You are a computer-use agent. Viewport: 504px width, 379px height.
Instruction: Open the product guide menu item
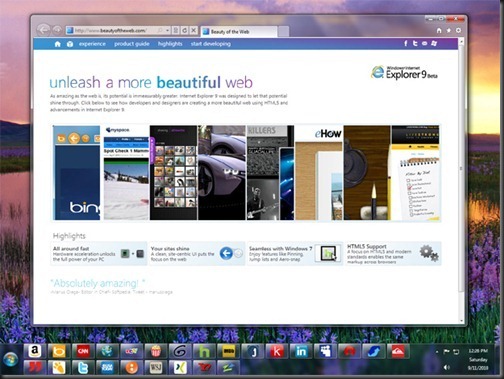pyautogui.click(x=132, y=44)
